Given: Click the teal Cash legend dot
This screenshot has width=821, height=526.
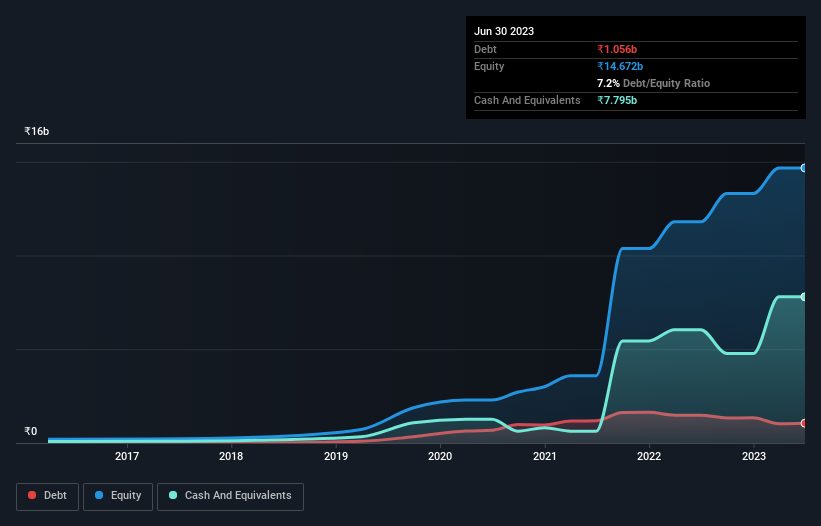Looking at the screenshot, I should (x=173, y=495).
